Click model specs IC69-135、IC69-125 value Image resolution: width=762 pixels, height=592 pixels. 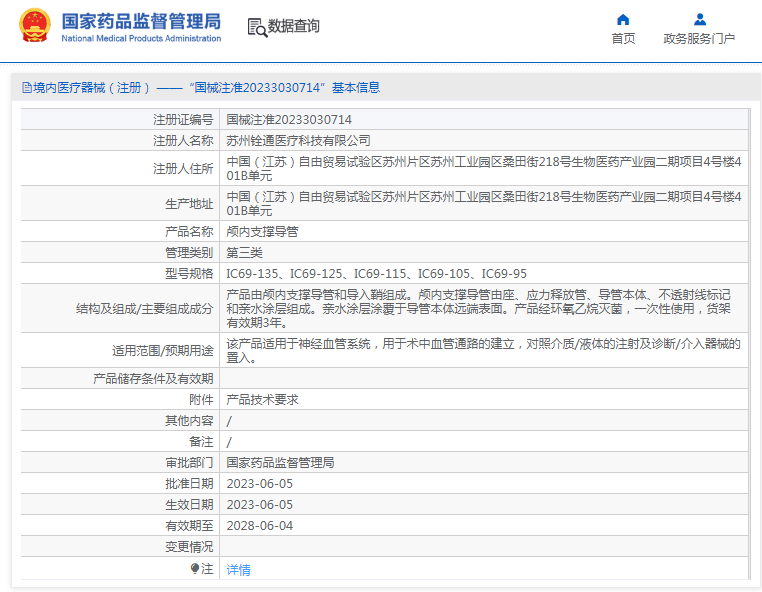coord(377,274)
